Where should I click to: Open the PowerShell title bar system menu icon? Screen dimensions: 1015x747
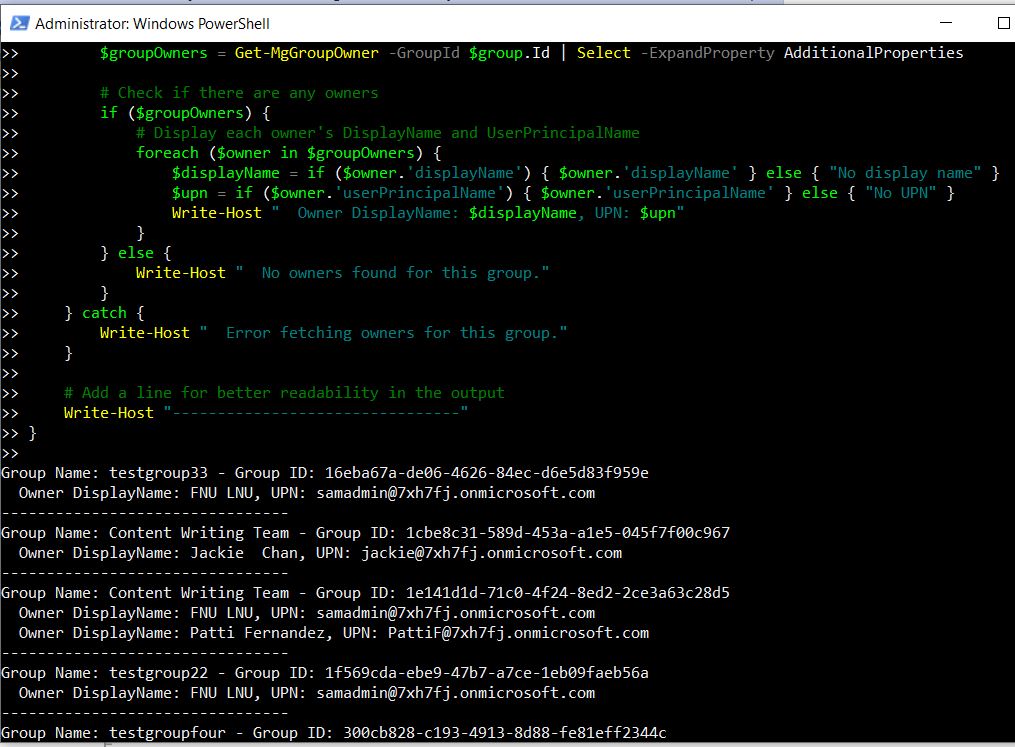tap(18, 22)
